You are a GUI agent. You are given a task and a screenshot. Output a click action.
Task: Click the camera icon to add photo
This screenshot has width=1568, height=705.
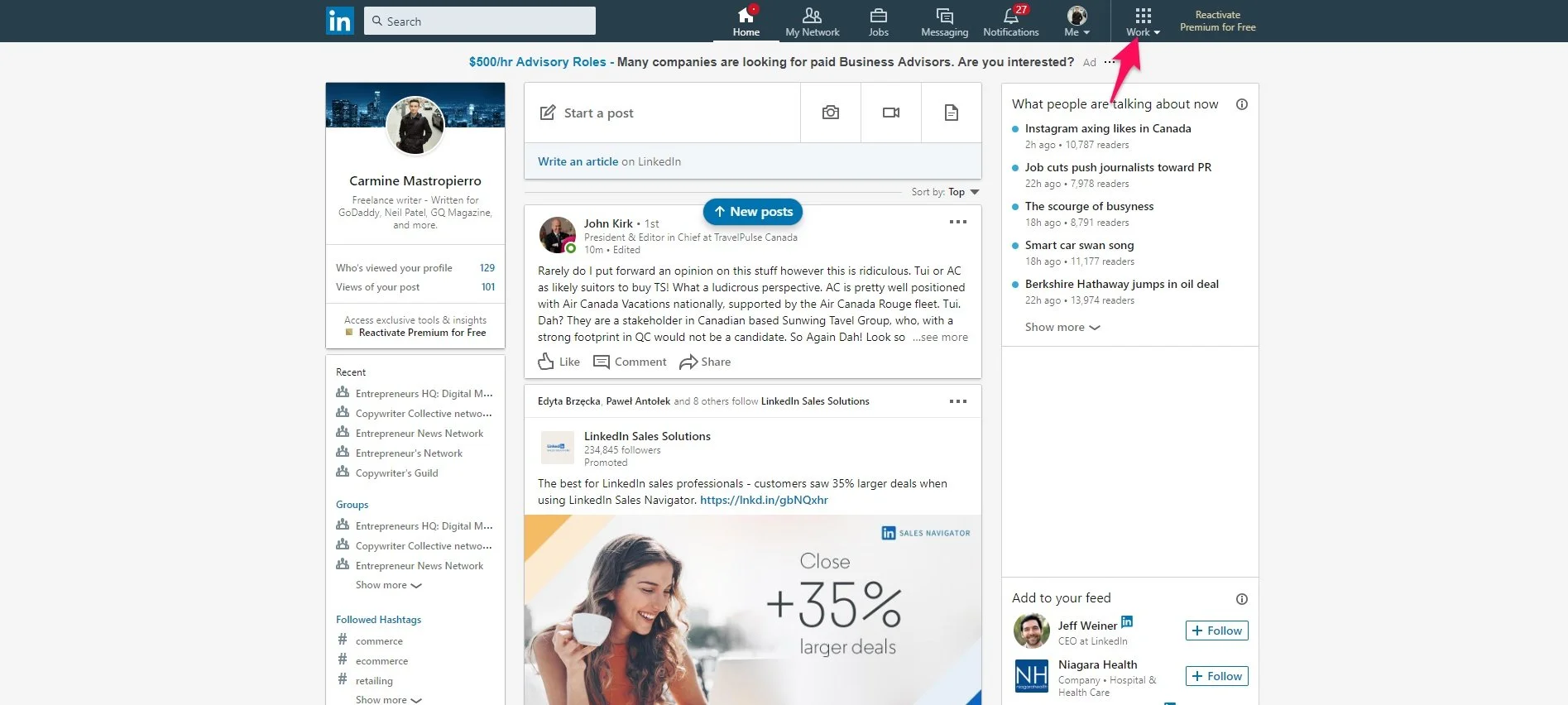(831, 113)
